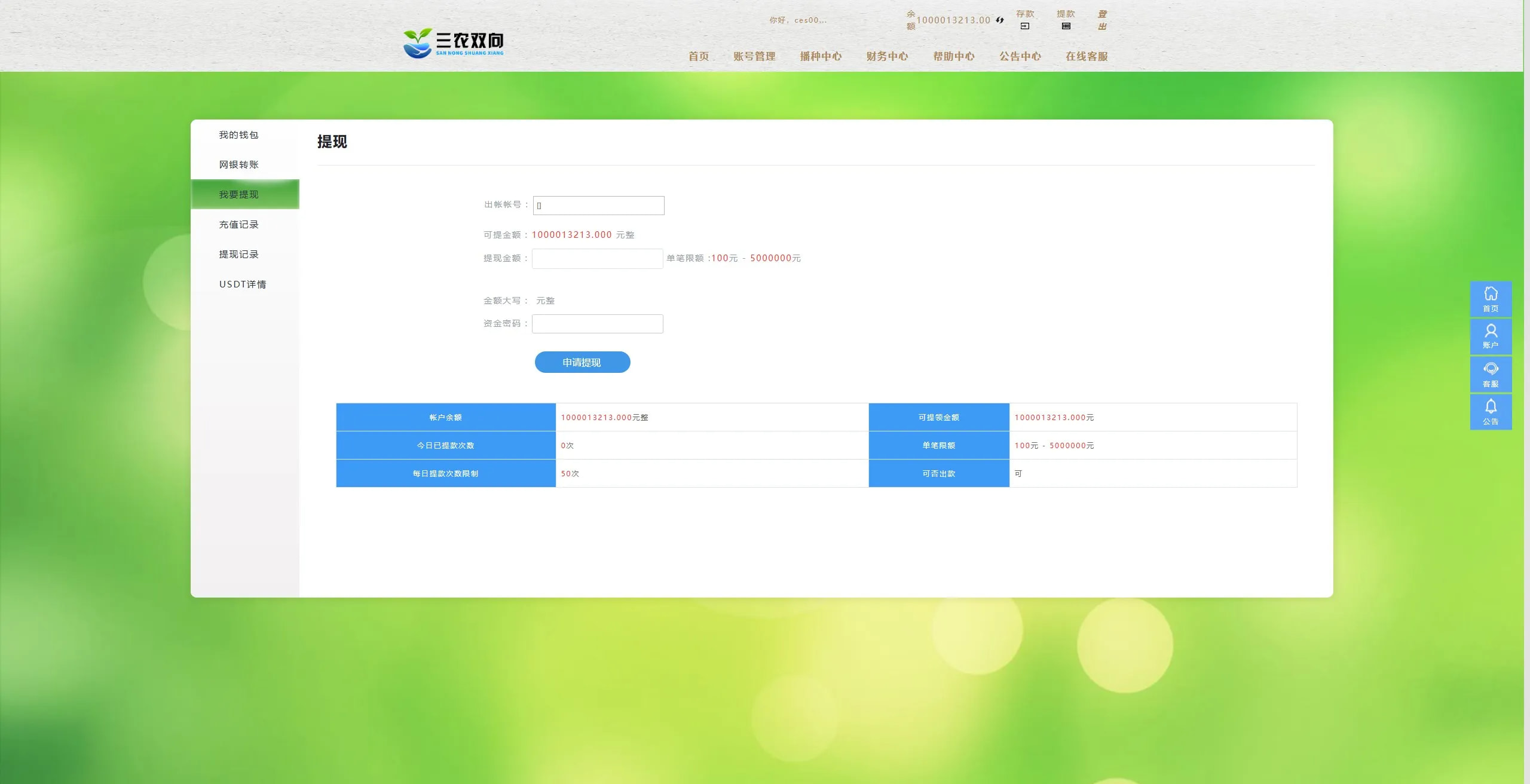The width and height of the screenshot is (1530, 784).
Task: Click the greeting 你好，ces00... username
Action: point(798,20)
